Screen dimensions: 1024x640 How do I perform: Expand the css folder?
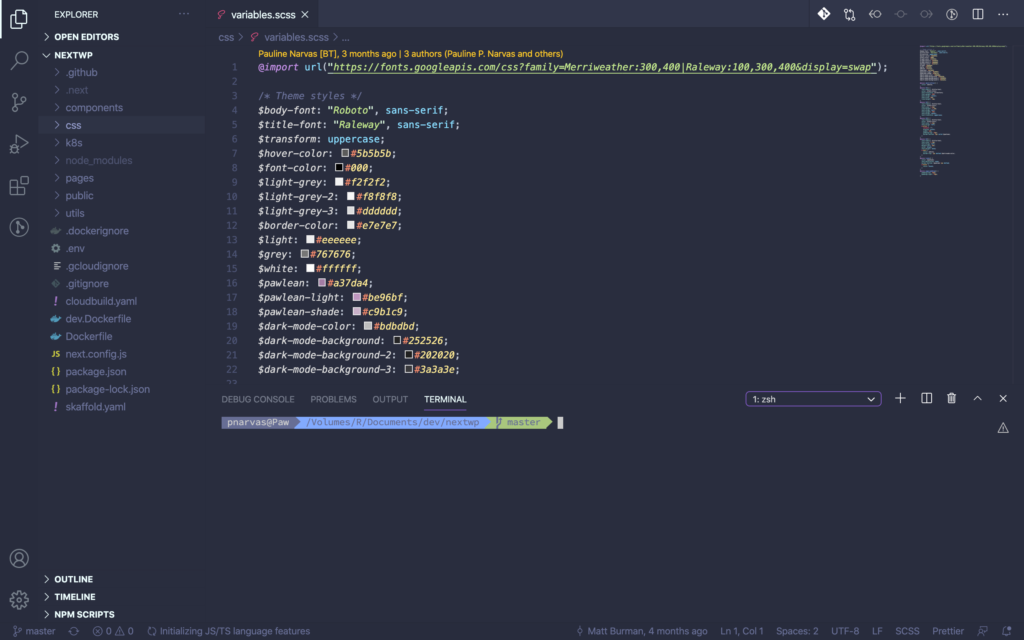(x=73, y=125)
